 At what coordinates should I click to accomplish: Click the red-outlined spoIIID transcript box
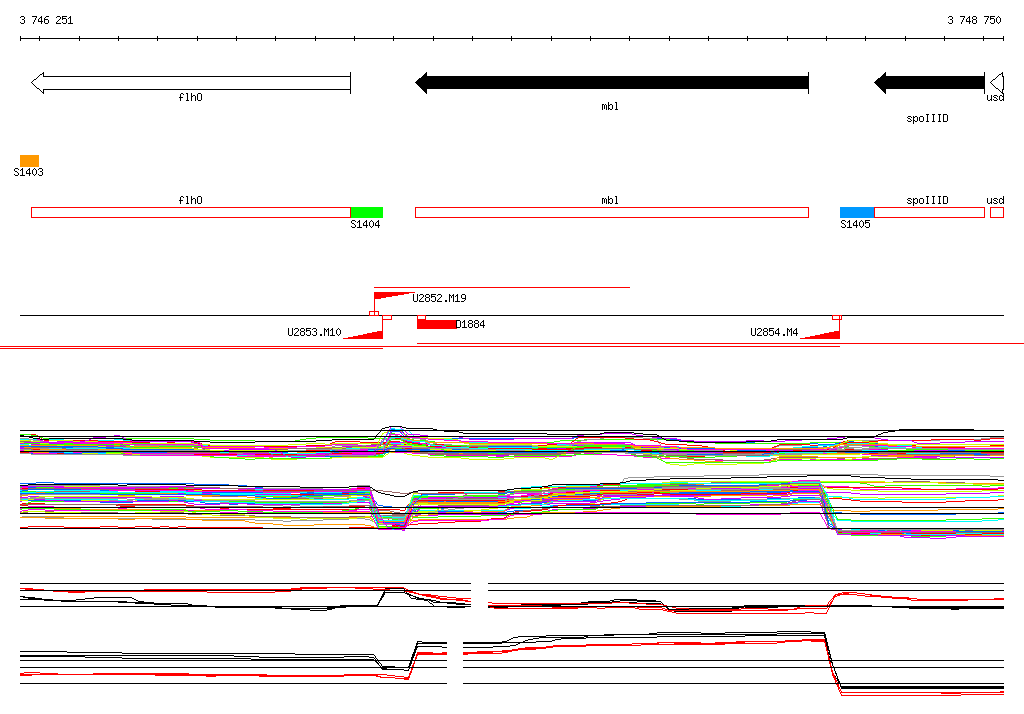(929, 212)
